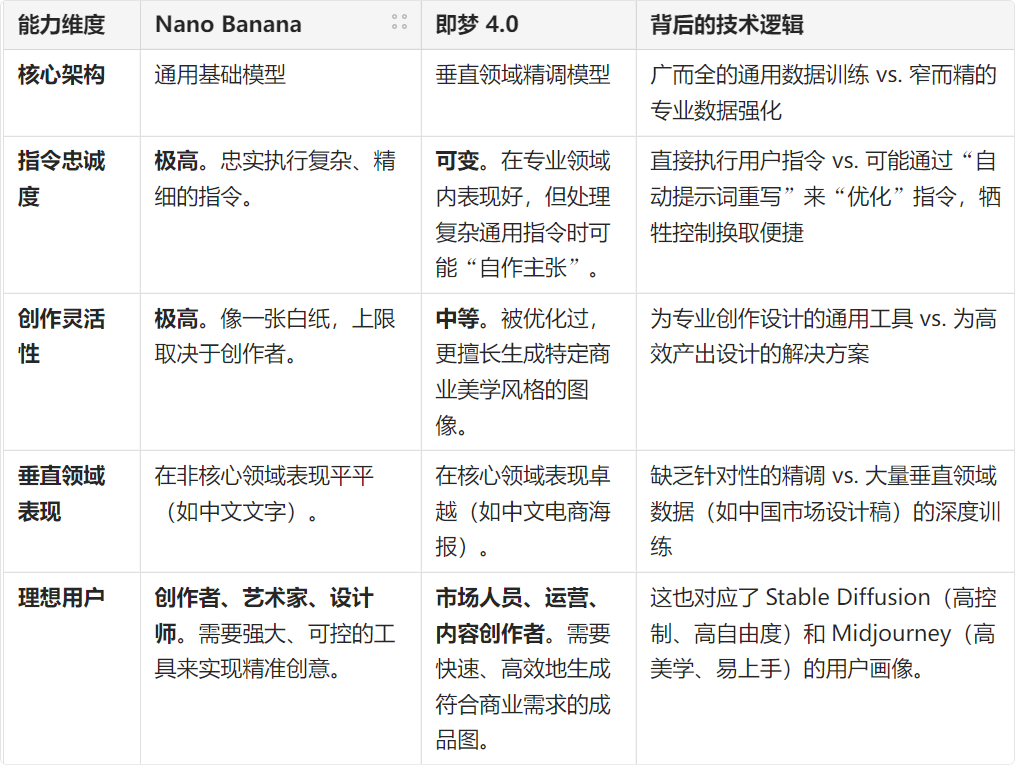Click the 通用基础模型 cell

281,93
